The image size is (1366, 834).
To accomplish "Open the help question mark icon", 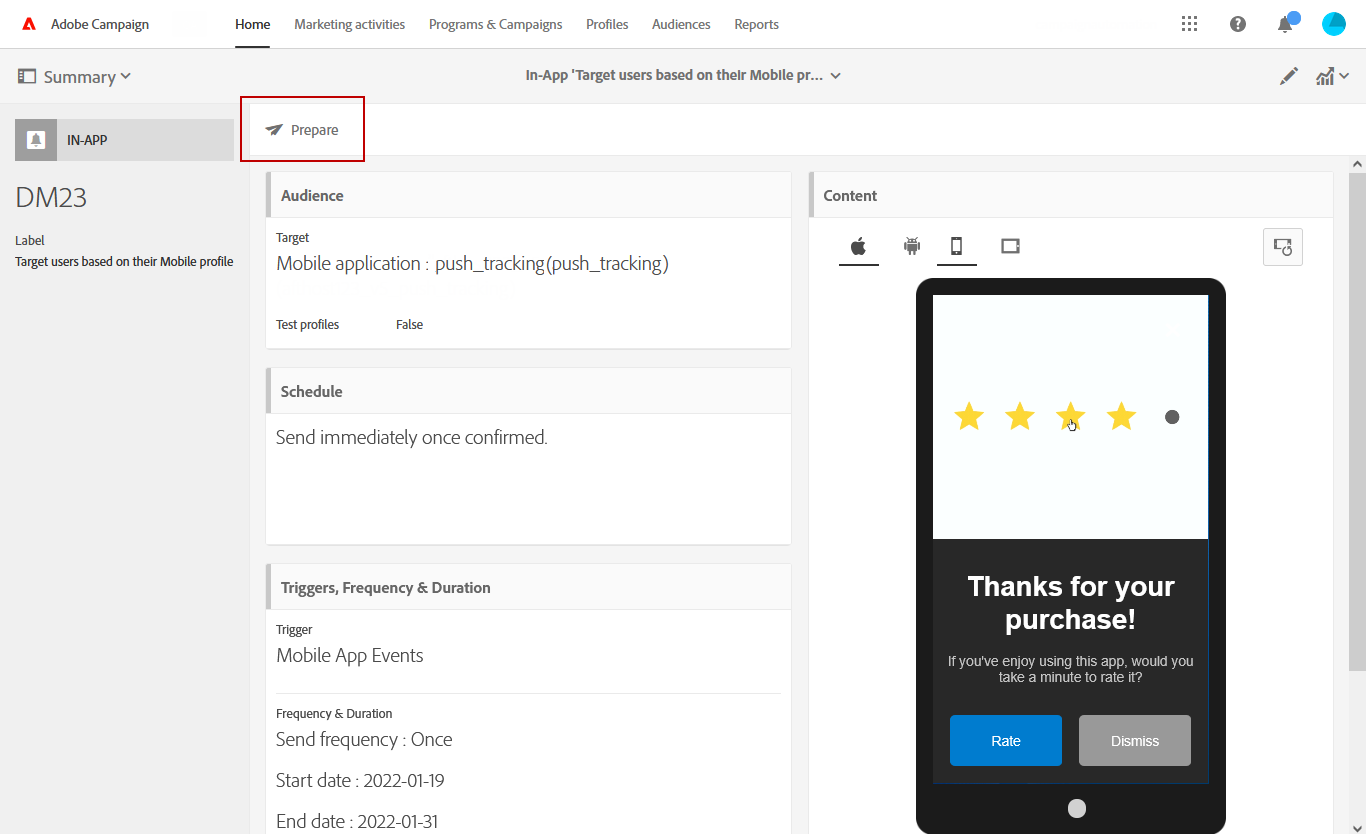I will [1238, 24].
